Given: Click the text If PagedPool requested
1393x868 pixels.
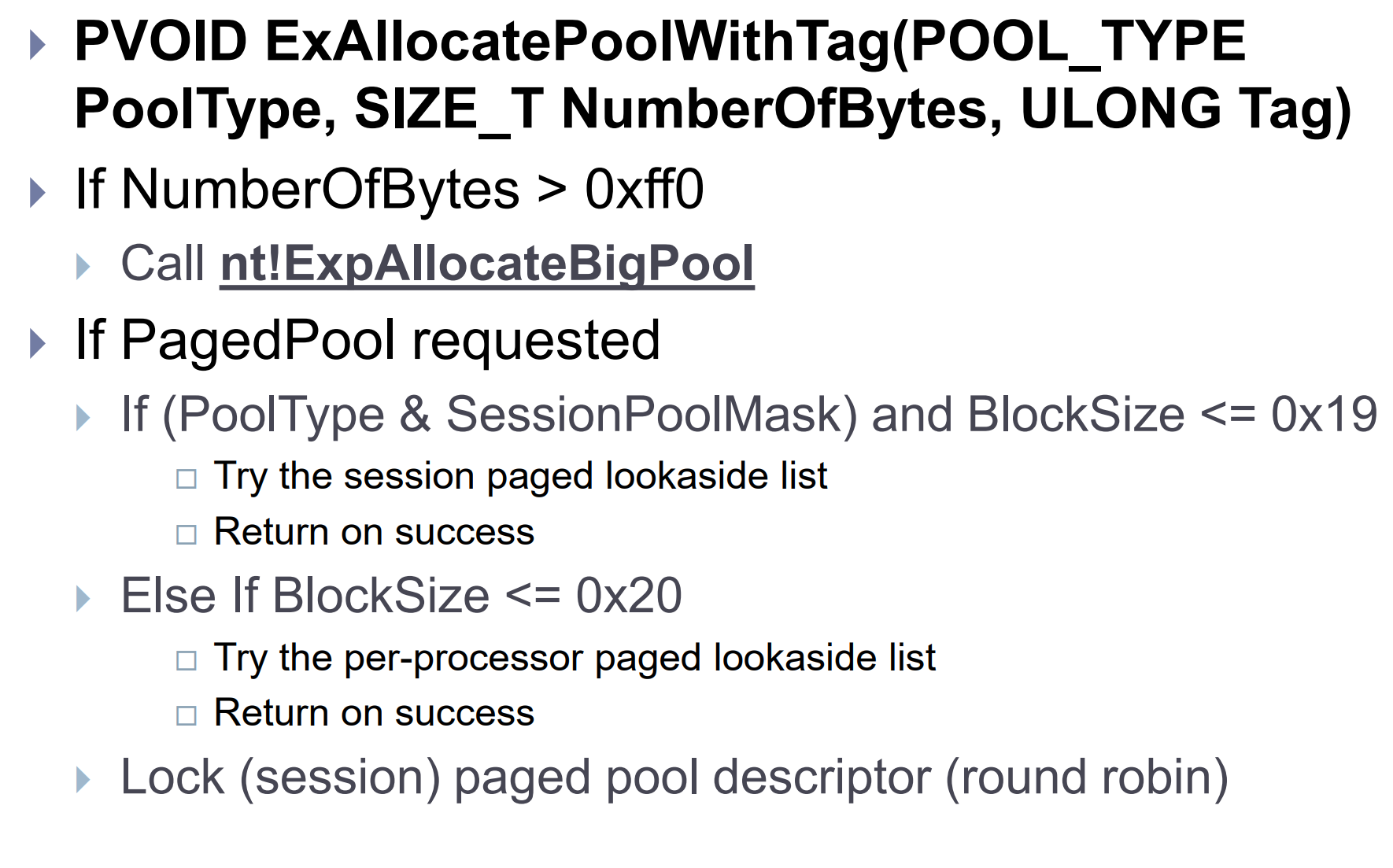Looking at the screenshot, I should (x=368, y=341).
